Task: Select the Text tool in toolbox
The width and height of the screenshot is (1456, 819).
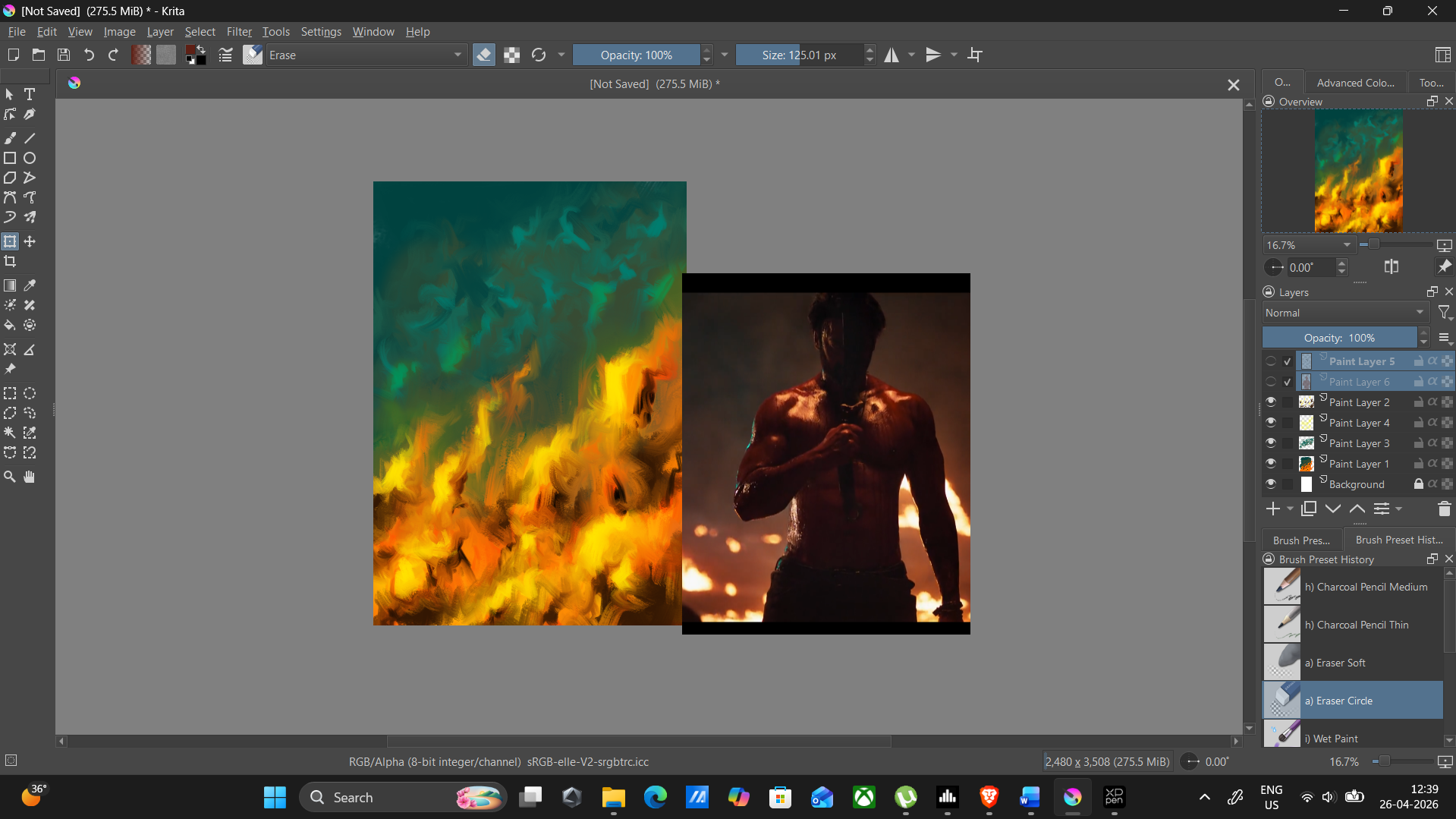Action: click(x=30, y=95)
